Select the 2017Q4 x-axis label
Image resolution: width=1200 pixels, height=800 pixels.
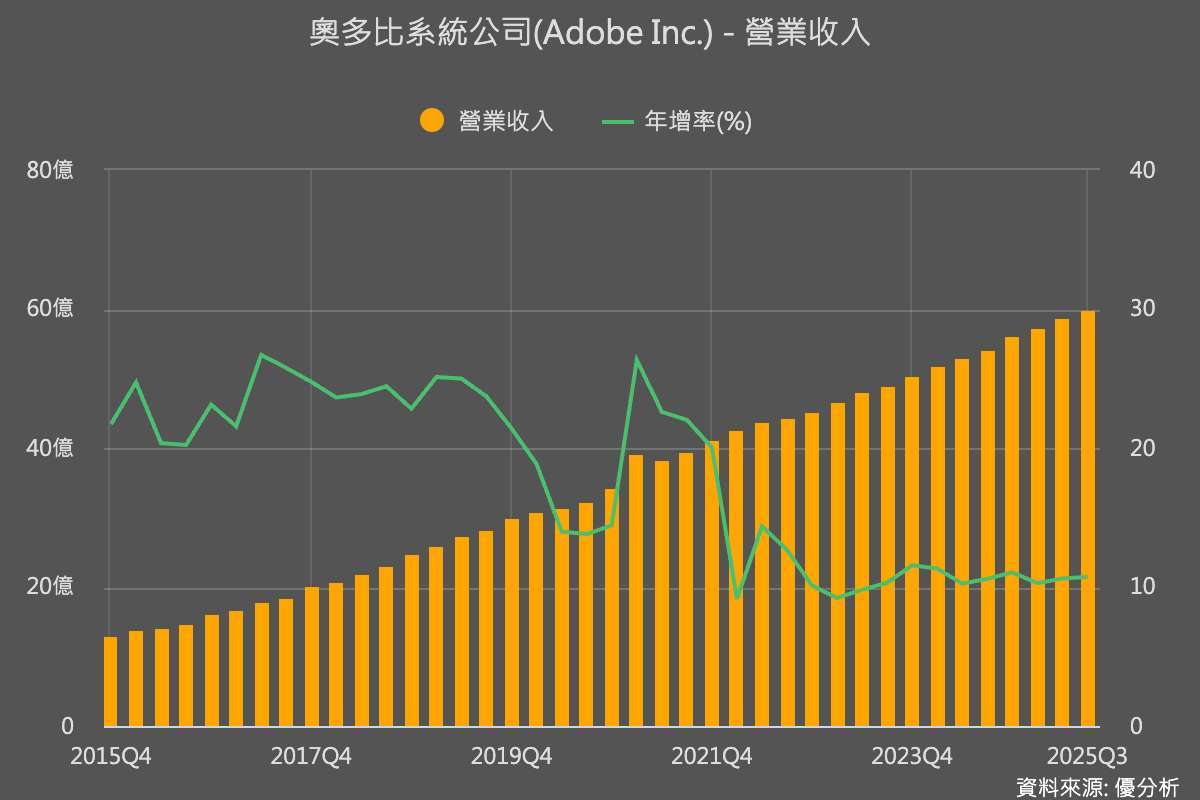[311, 755]
